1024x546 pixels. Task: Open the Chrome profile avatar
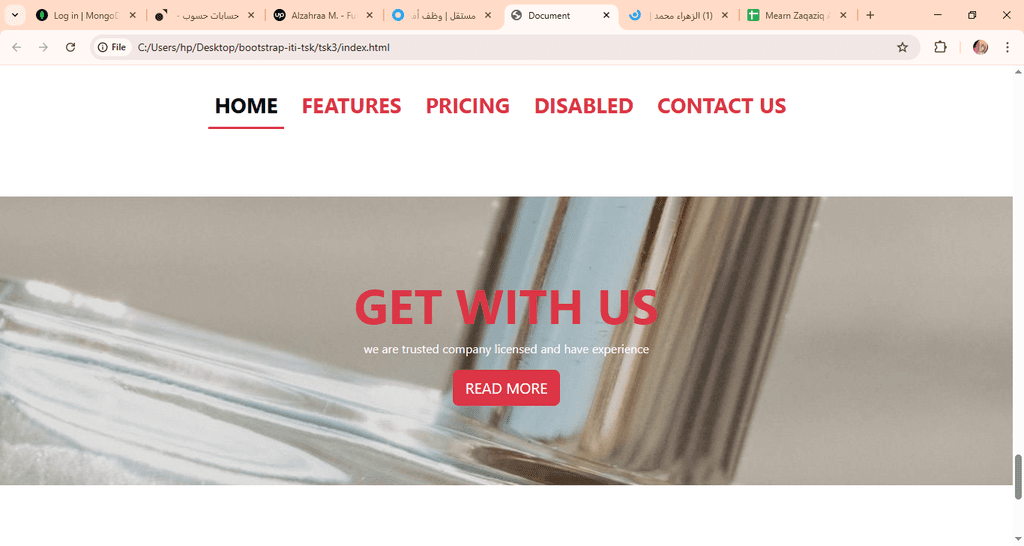coord(980,47)
